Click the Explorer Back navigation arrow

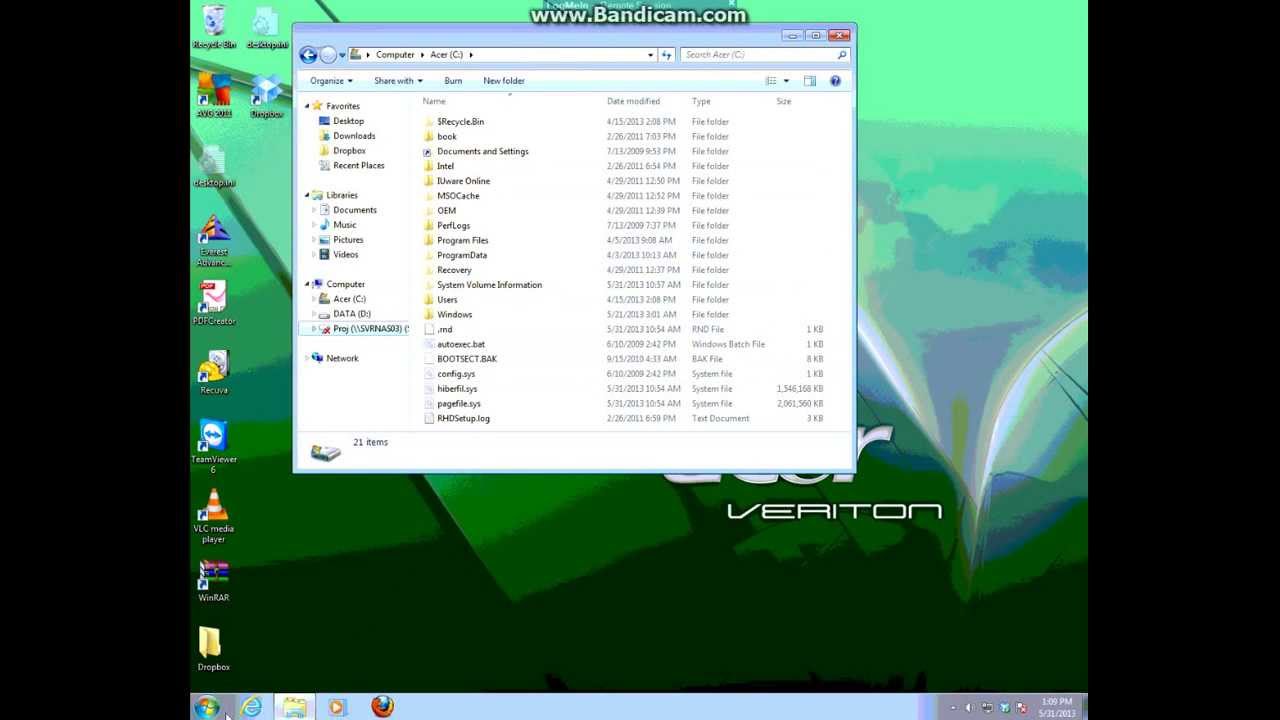click(x=308, y=55)
